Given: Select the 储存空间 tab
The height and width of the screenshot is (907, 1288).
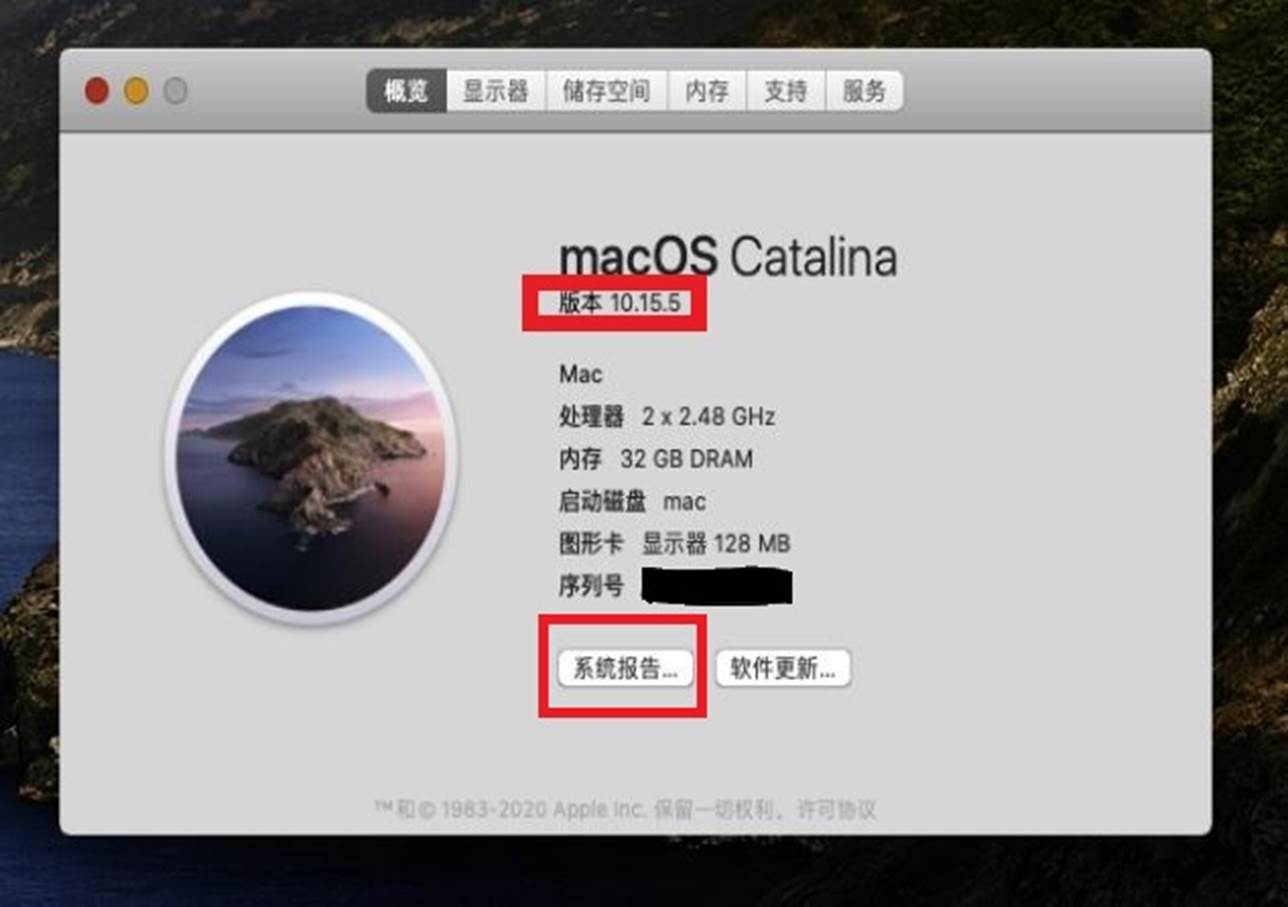Looking at the screenshot, I should pos(606,91).
